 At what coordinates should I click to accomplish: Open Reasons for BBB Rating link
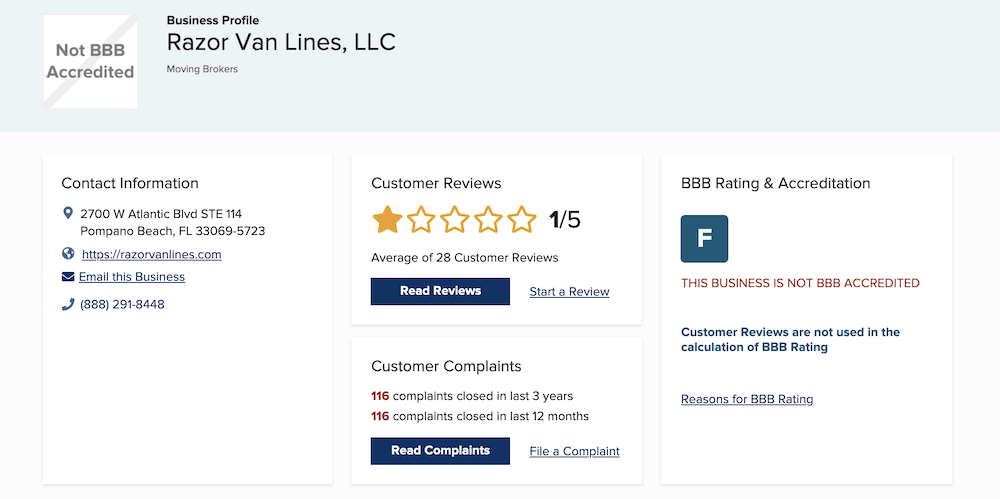pos(746,399)
